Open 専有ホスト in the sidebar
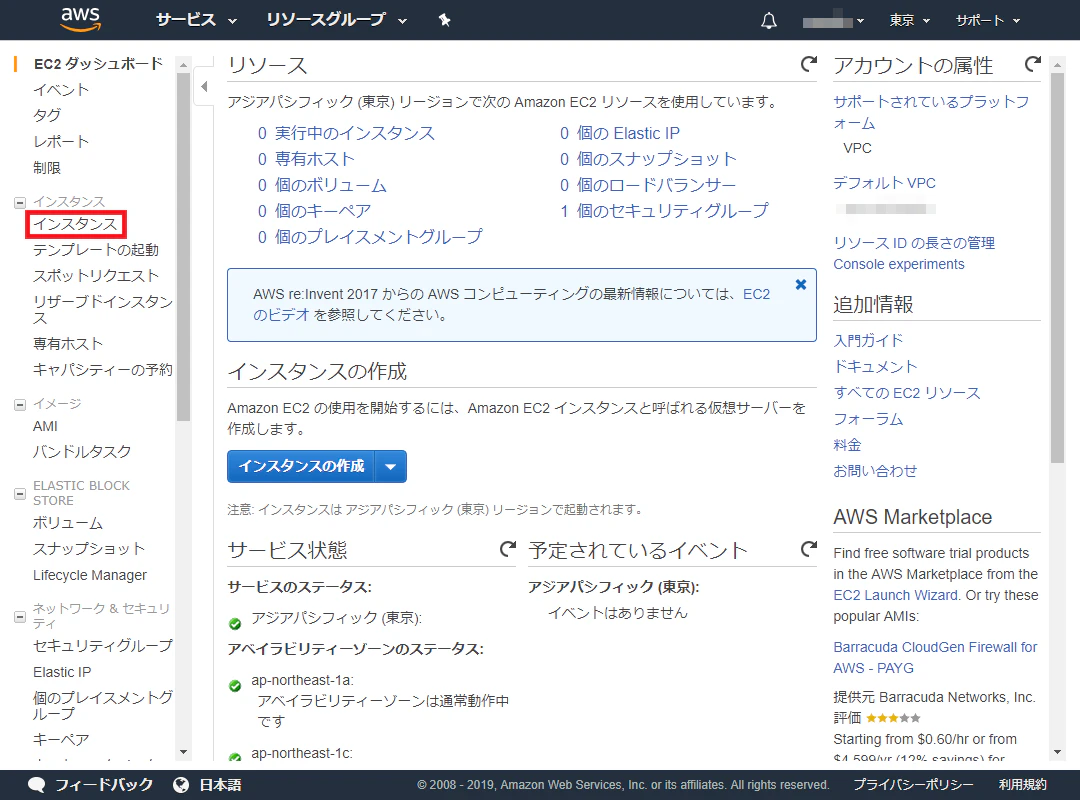This screenshot has width=1080, height=800. [68, 343]
